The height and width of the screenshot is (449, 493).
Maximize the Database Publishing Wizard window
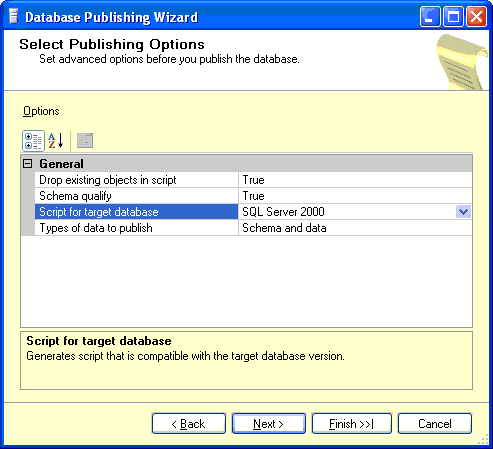click(453, 16)
